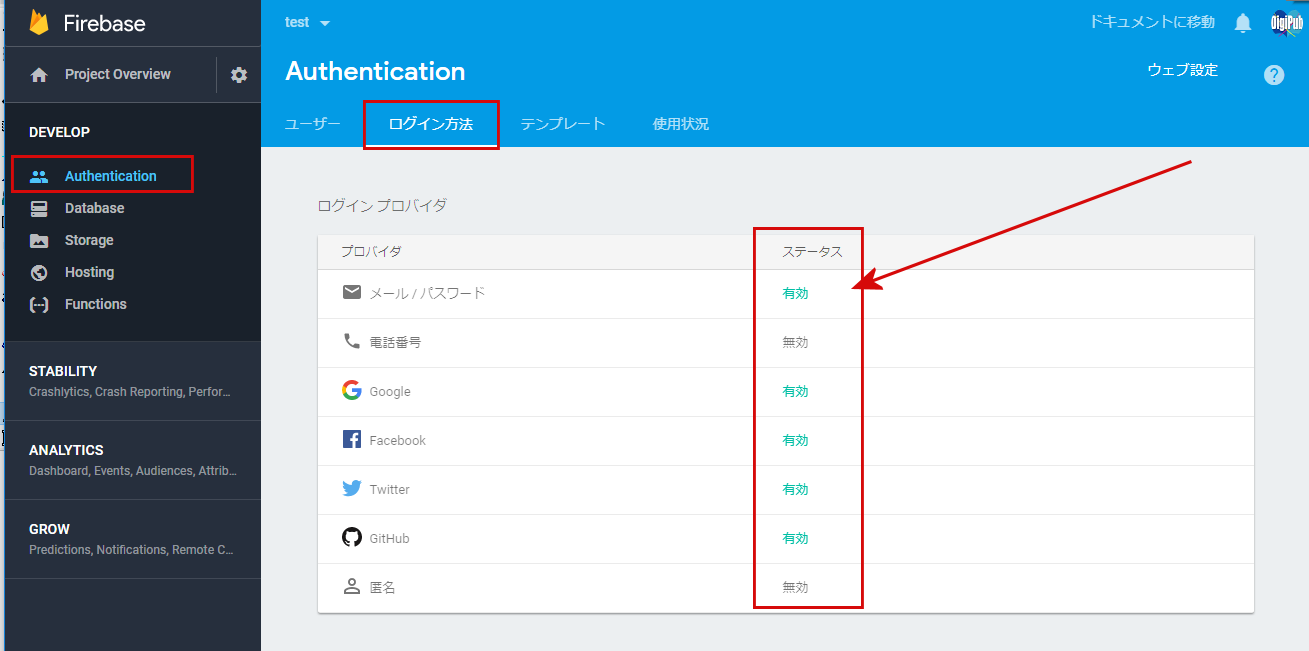Expand the STABILITY section

tap(133, 381)
